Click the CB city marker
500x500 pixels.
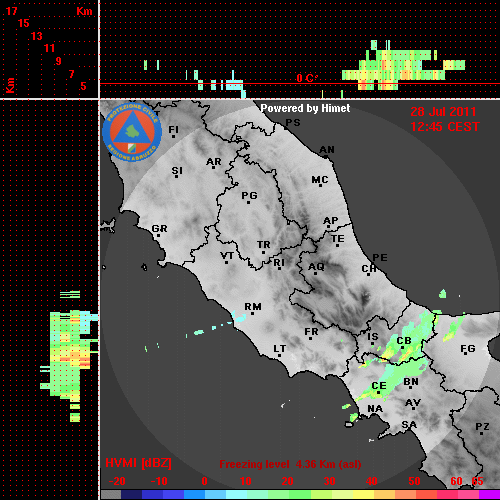[x=402, y=348]
